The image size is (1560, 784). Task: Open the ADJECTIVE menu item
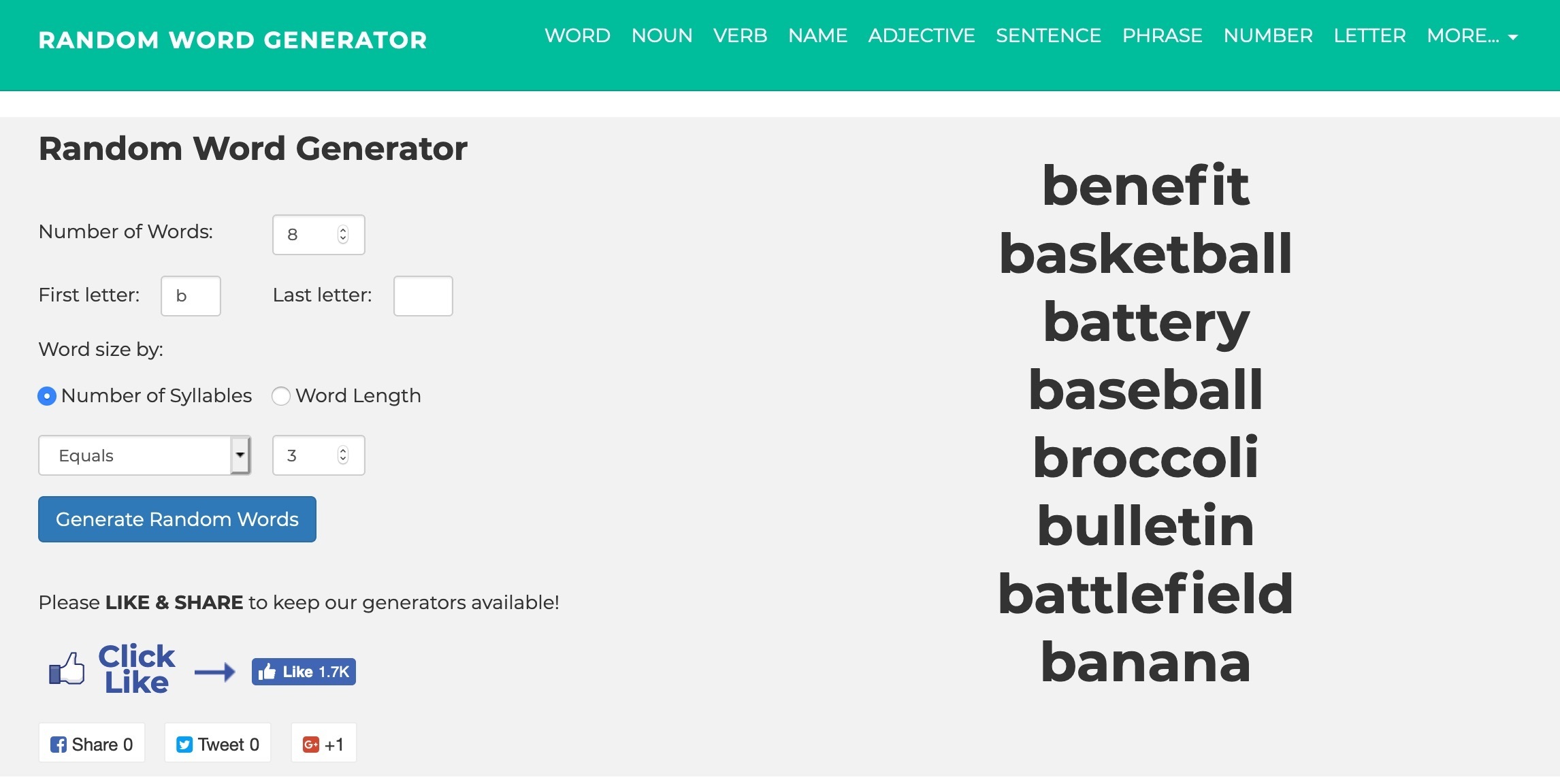pos(922,36)
